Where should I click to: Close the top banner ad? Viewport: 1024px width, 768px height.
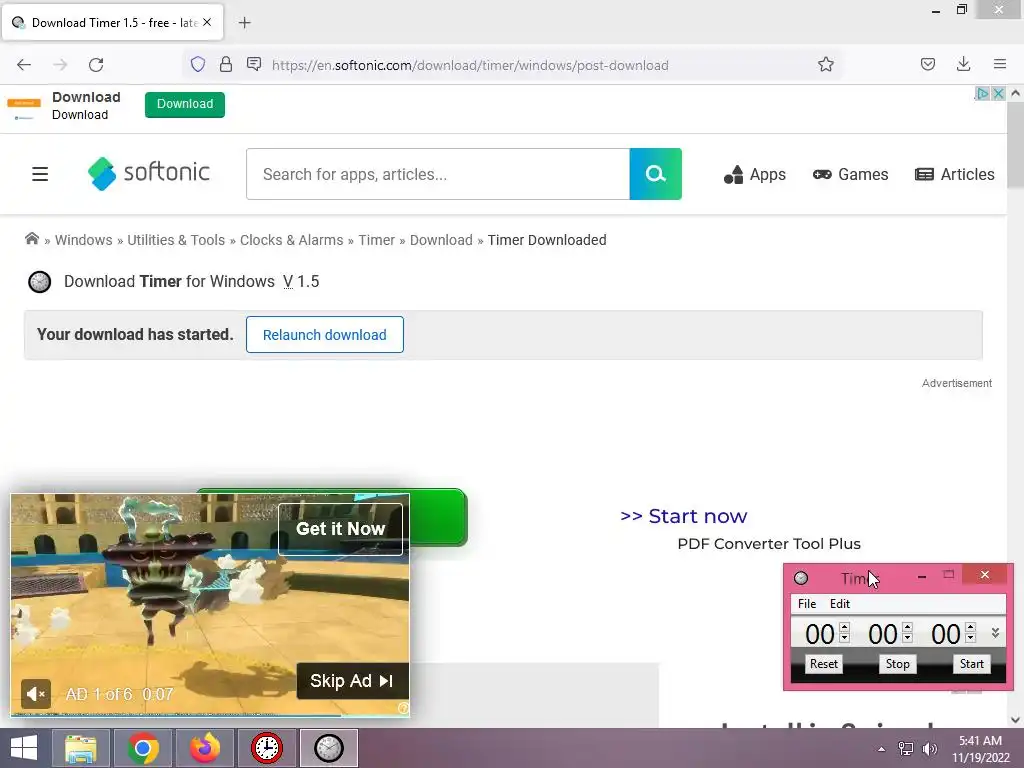click(998, 93)
